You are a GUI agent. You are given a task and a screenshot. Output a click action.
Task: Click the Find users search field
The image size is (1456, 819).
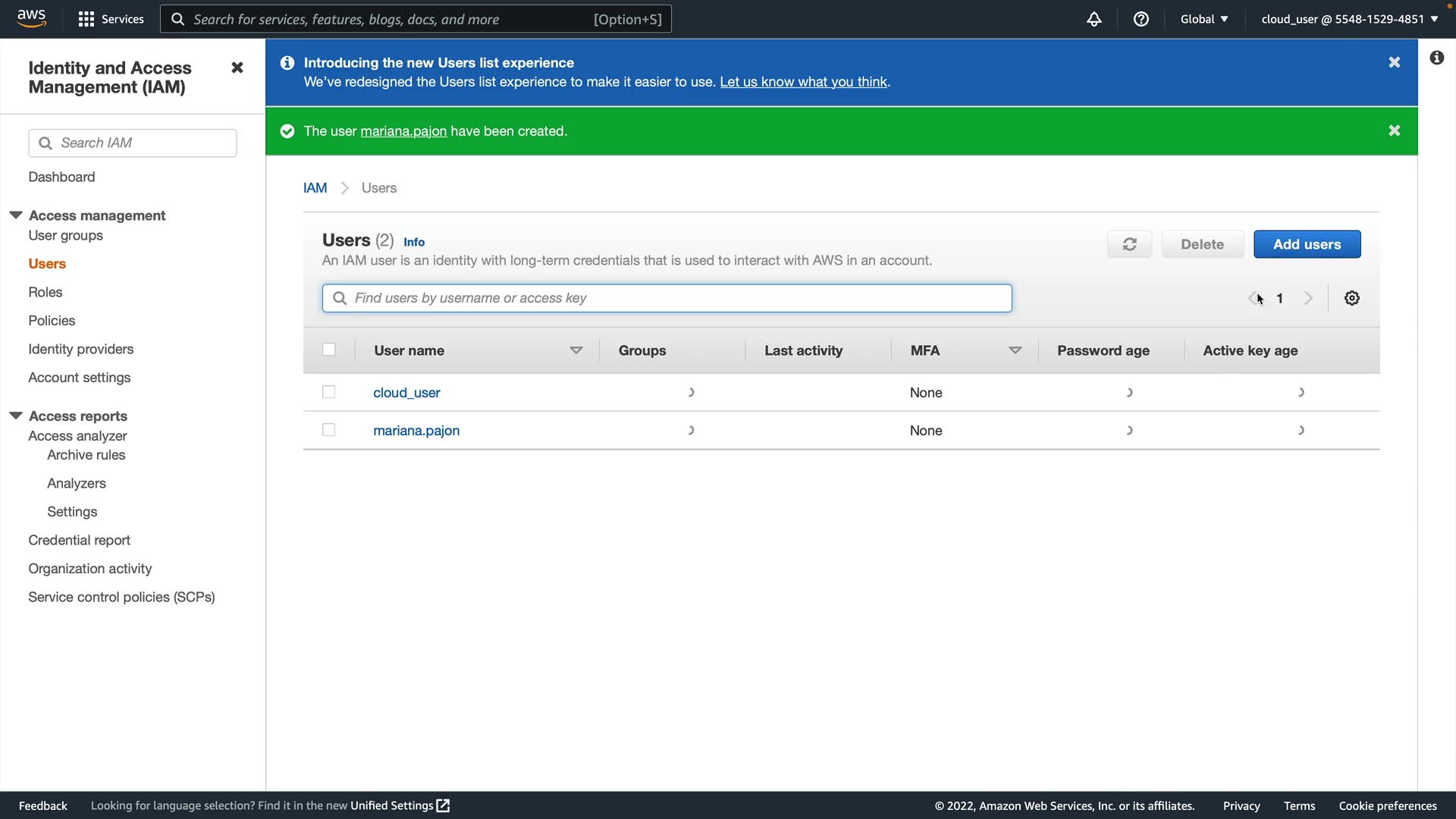coord(667,298)
